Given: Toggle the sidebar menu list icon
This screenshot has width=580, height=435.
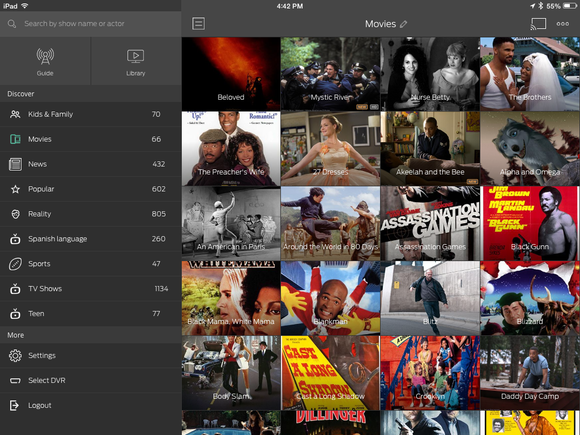Looking at the screenshot, I should click(x=199, y=24).
